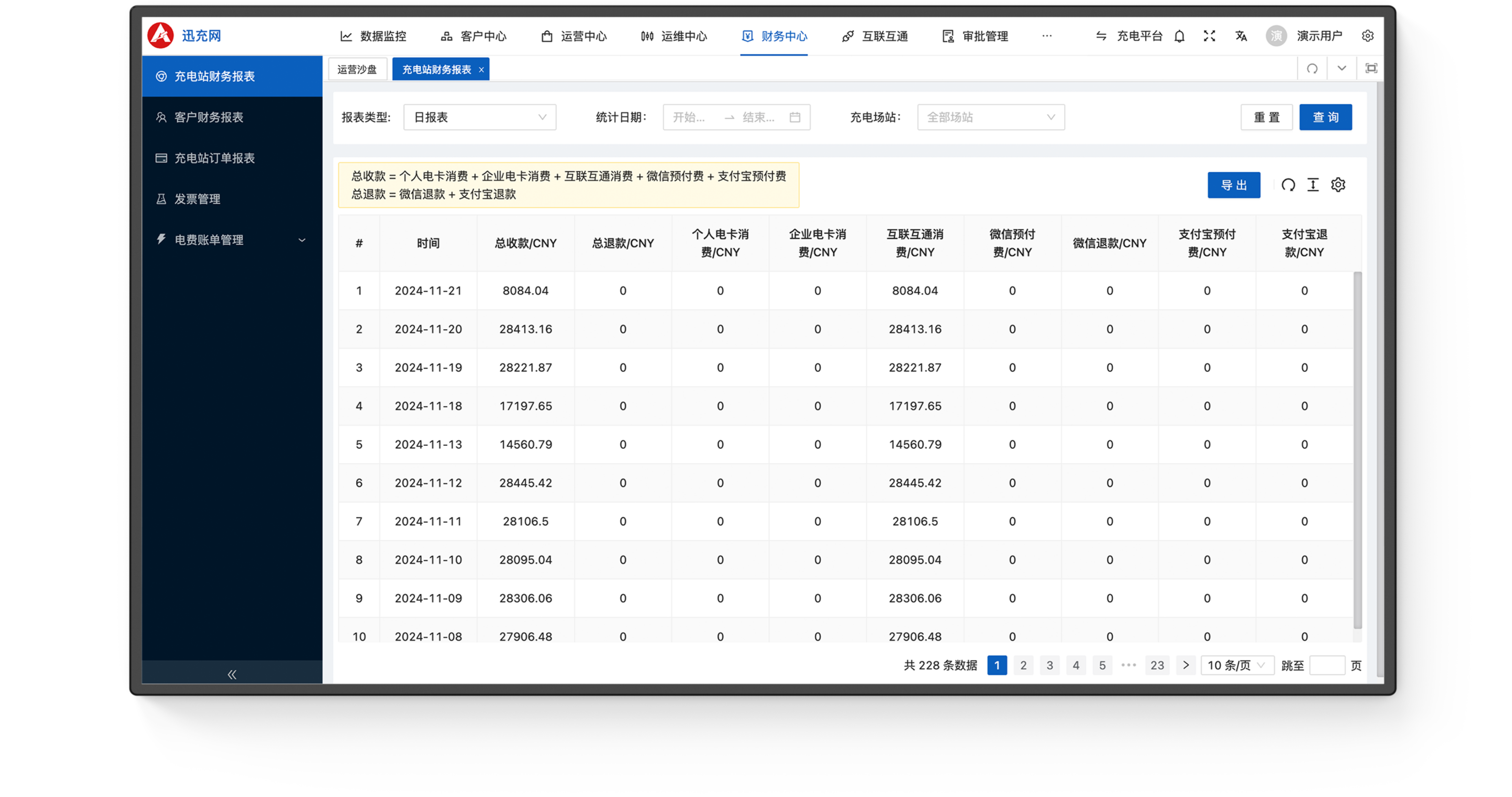
Task: Click the table vertical scrollbar
Action: (x=1357, y=449)
